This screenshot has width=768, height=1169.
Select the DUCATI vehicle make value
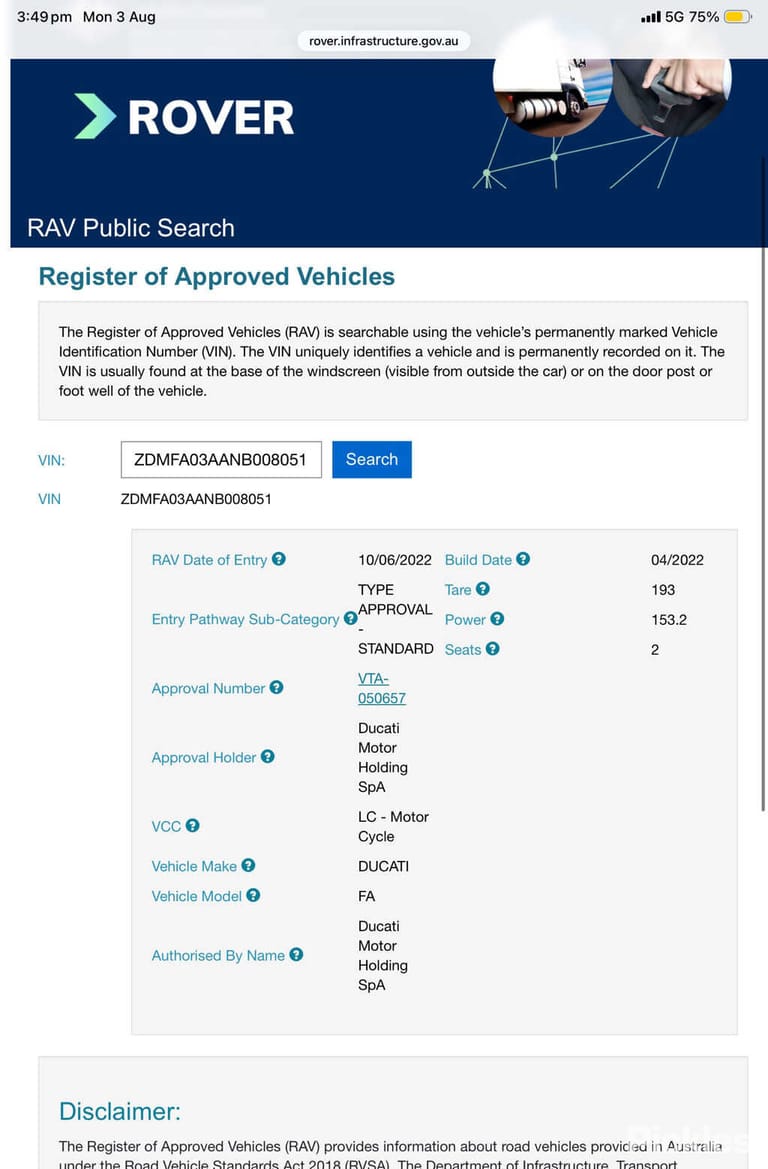[x=383, y=866]
